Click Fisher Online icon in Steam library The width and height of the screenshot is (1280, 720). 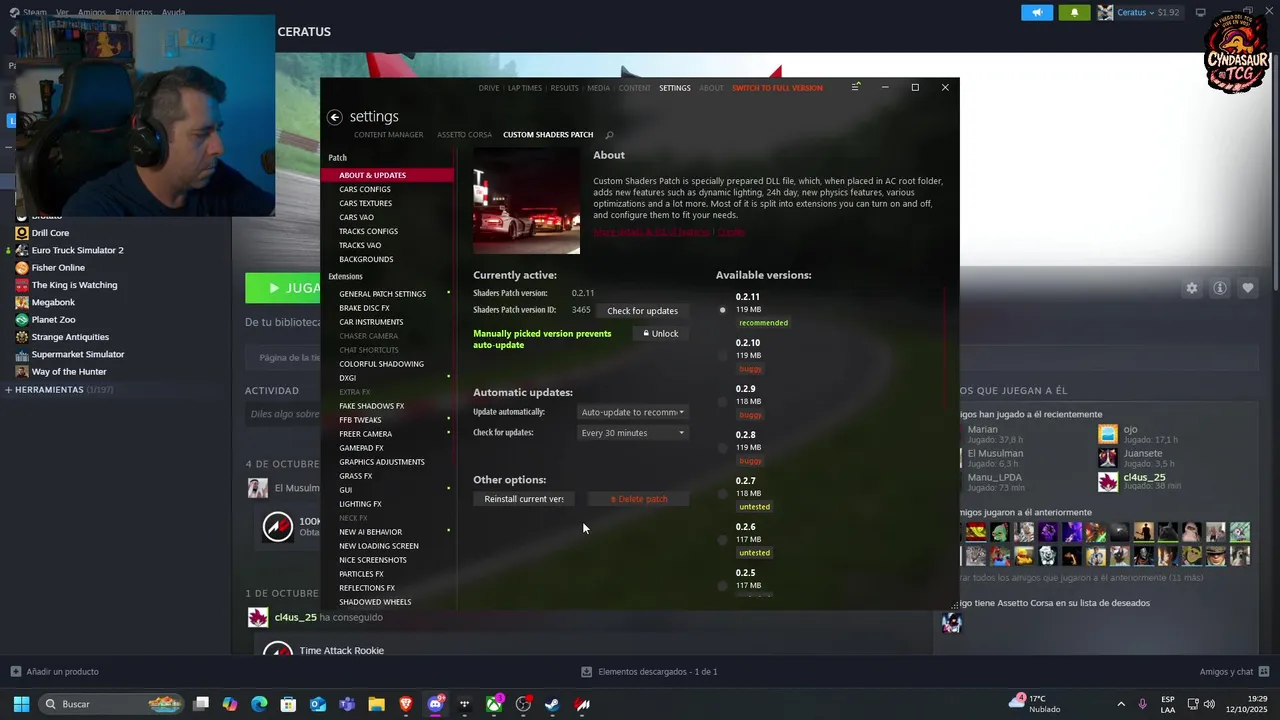22,268
